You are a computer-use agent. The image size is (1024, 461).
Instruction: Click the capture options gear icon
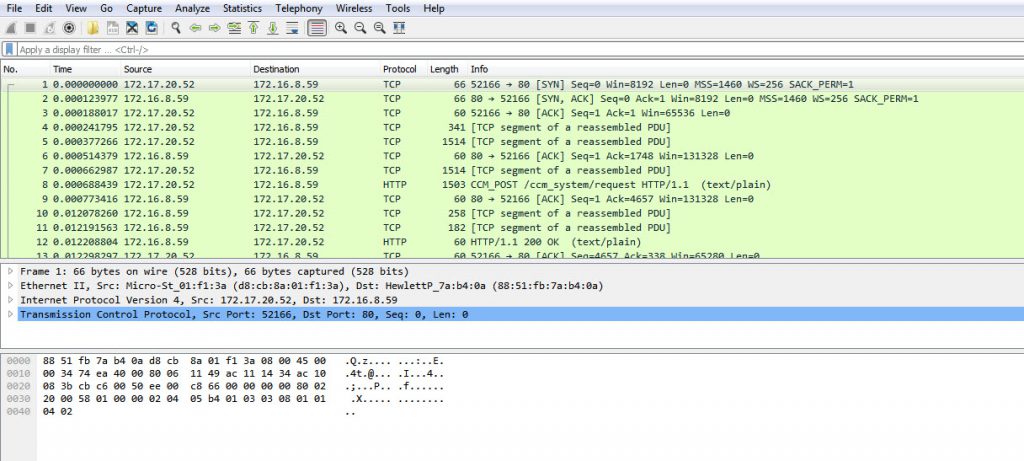69,28
